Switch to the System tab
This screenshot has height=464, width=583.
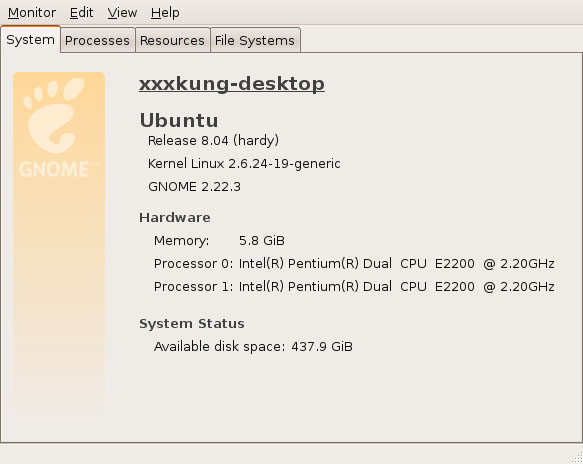point(30,39)
